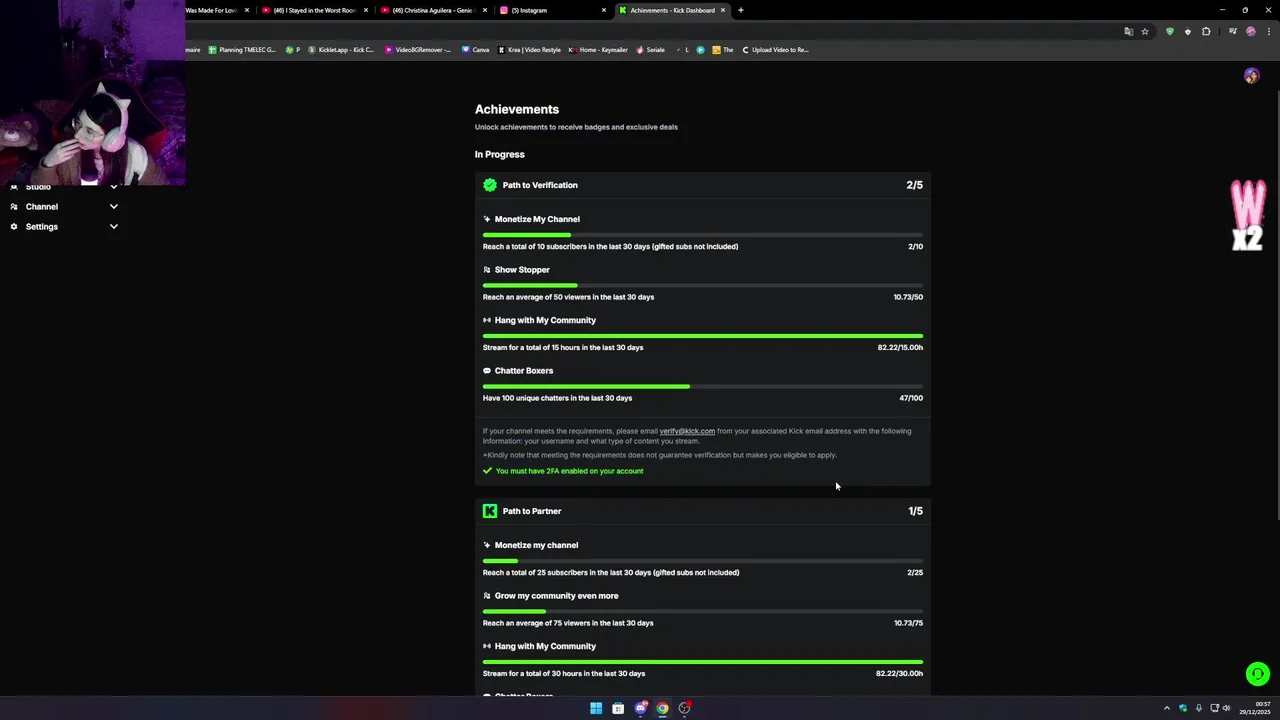Click the Channel sidebar icon
This screenshot has height=720, width=1280.
14,207
